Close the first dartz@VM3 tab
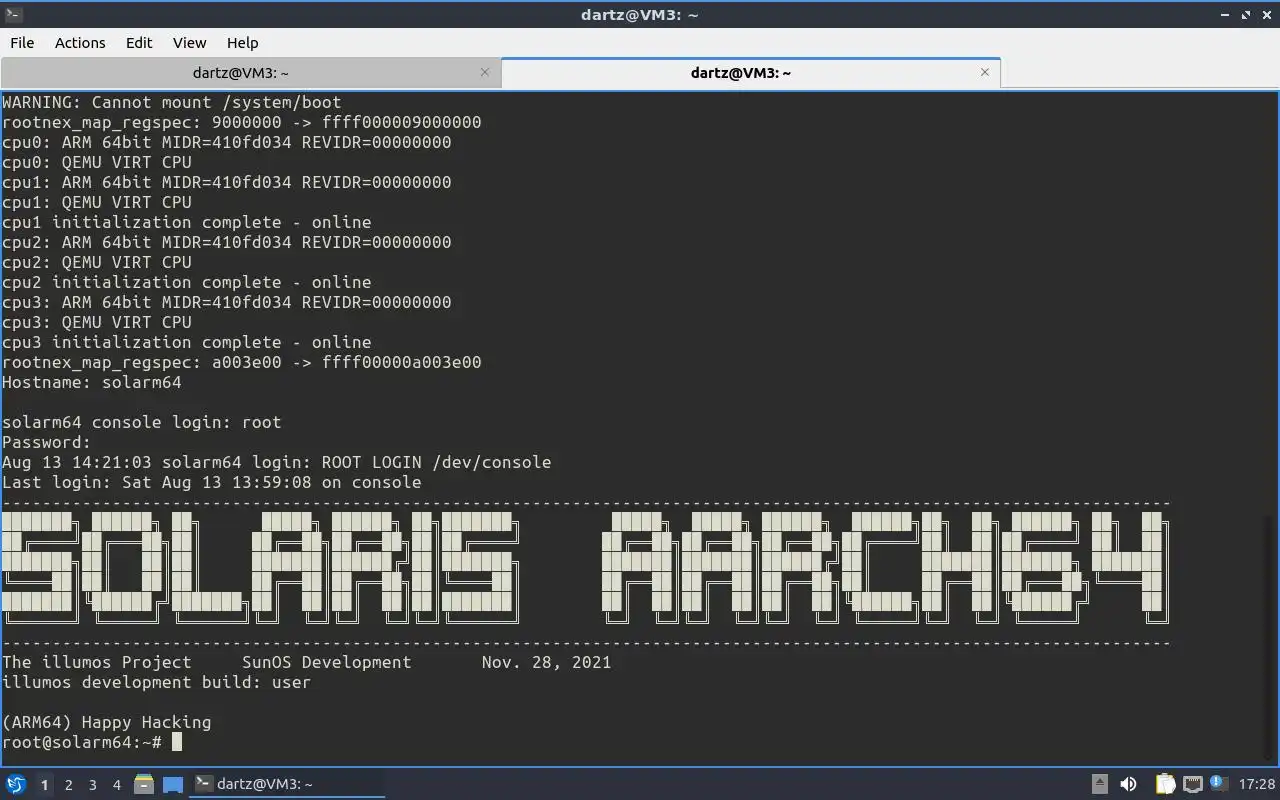The height and width of the screenshot is (800, 1280). pos(485,72)
